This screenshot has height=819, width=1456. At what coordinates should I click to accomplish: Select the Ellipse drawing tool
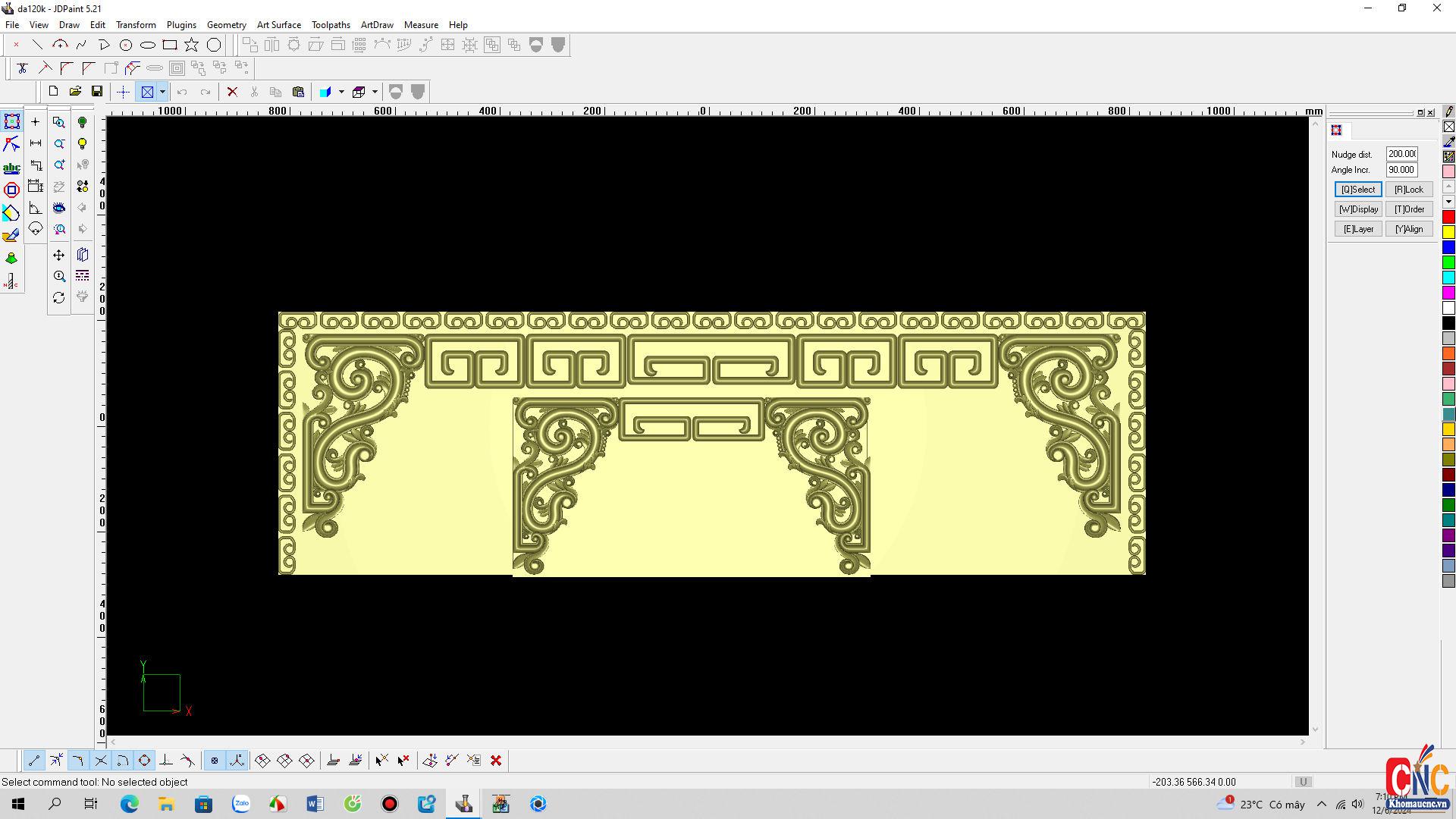pyautogui.click(x=148, y=45)
